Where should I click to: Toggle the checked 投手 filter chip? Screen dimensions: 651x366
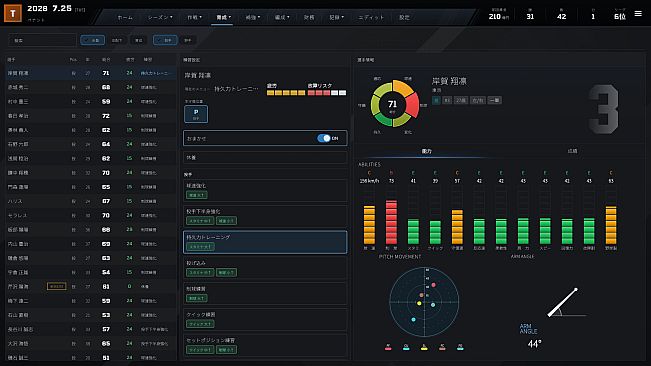[165, 40]
